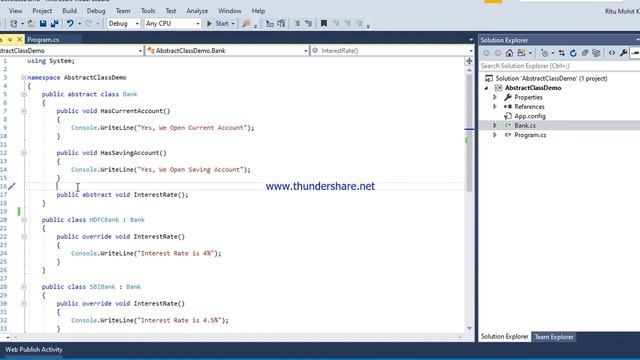Switch to the Team Explorer tab
The height and width of the screenshot is (360, 640).
[554, 337]
